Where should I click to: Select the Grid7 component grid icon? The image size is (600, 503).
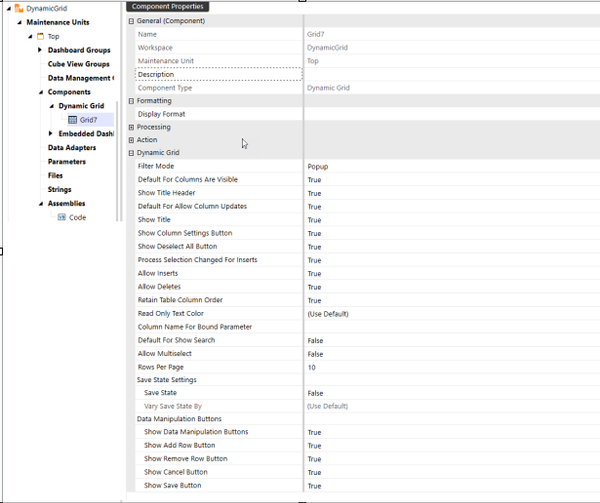pos(72,120)
